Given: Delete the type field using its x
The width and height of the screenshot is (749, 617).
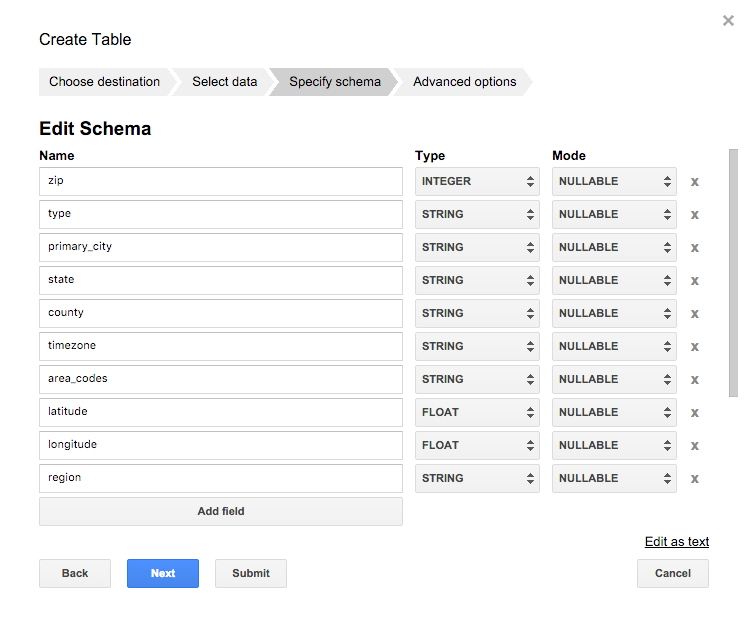Looking at the screenshot, I should point(694,215).
